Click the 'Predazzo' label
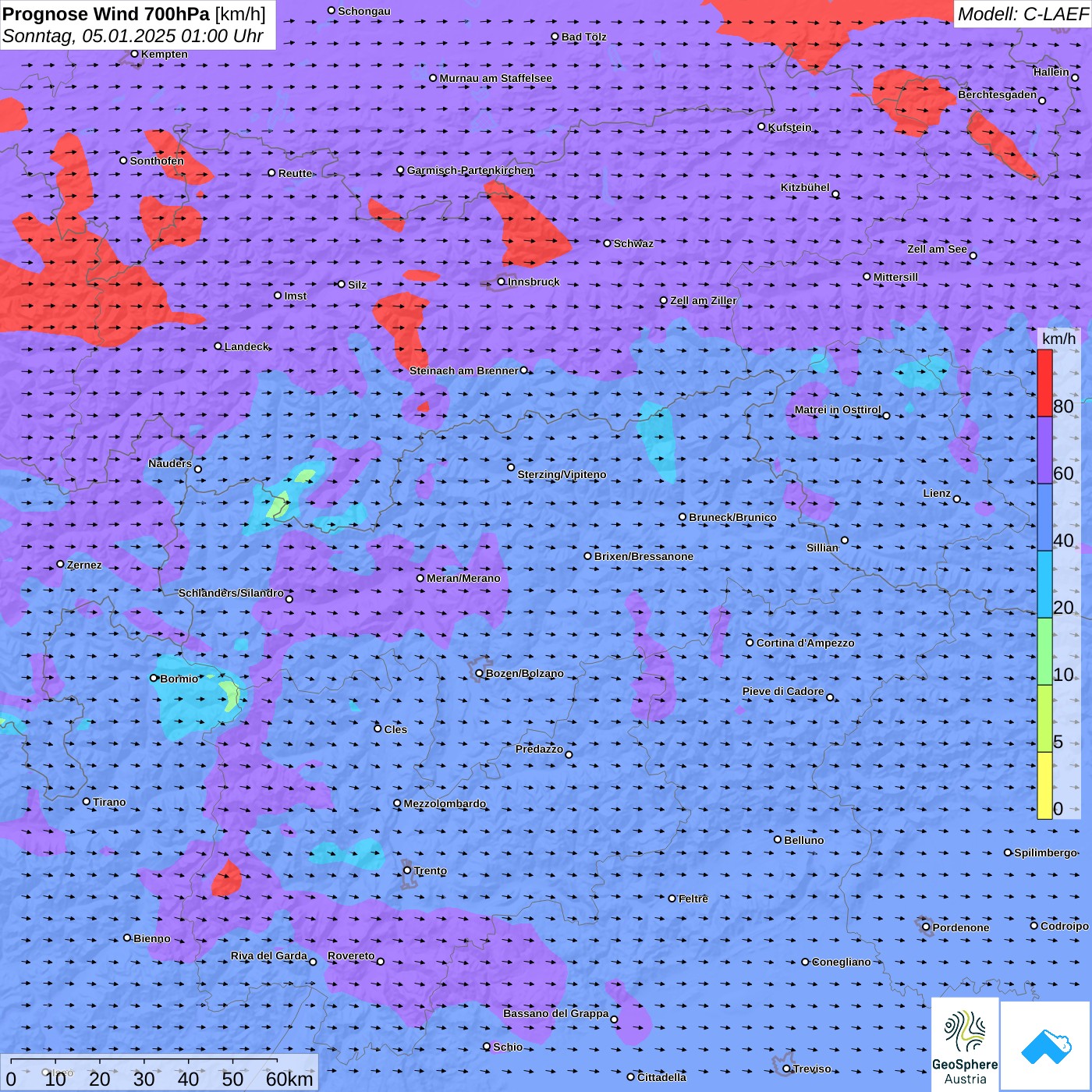The width and height of the screenshot is (1092, 1092). click(x=539, y=749)
